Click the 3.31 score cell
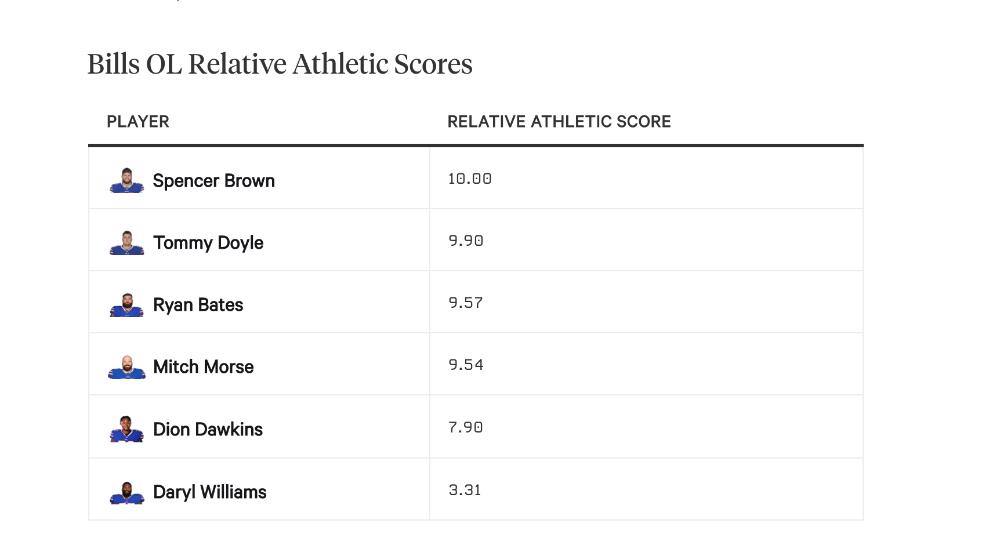Screen dimensions: 1000x538 coord(646,490)
